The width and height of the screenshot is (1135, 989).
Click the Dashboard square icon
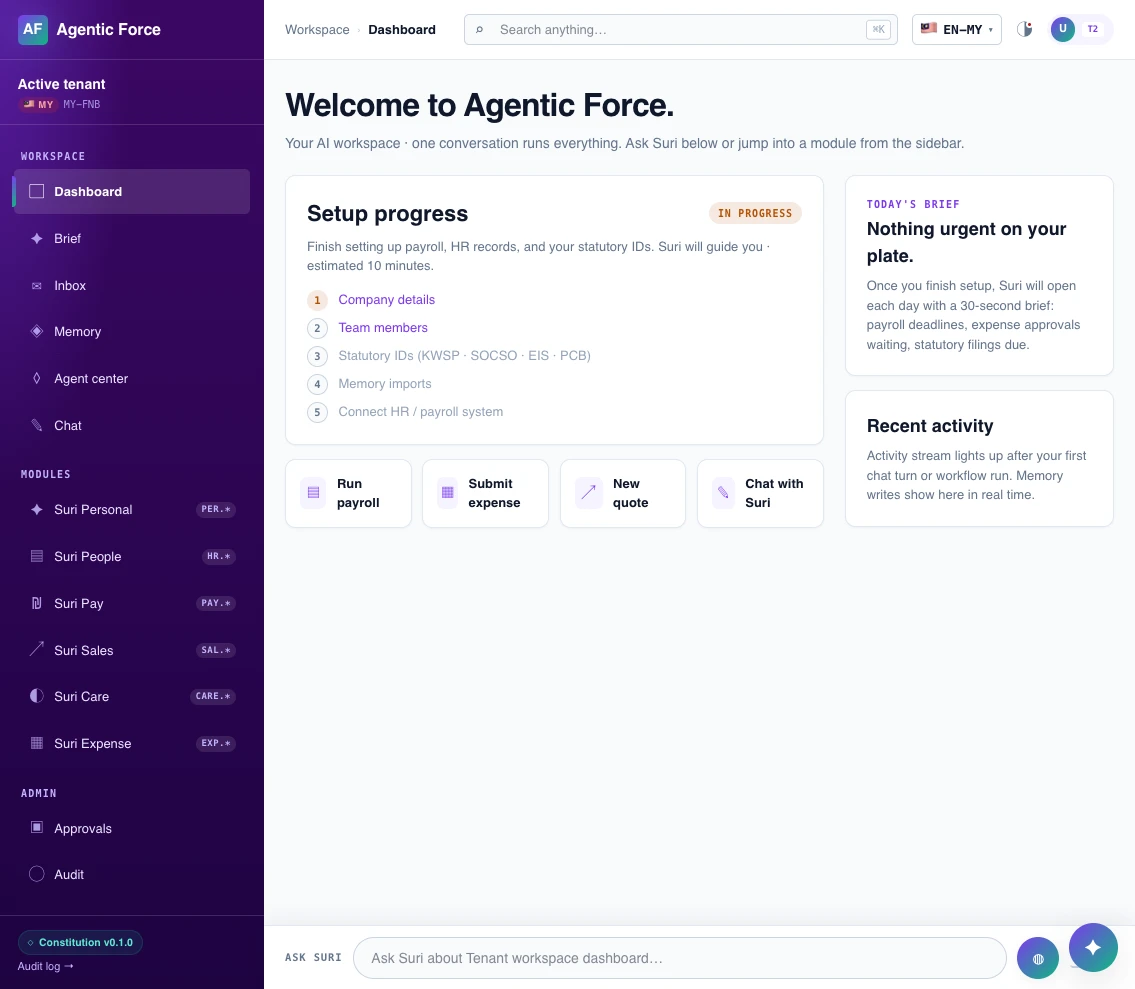pos(36,191)
